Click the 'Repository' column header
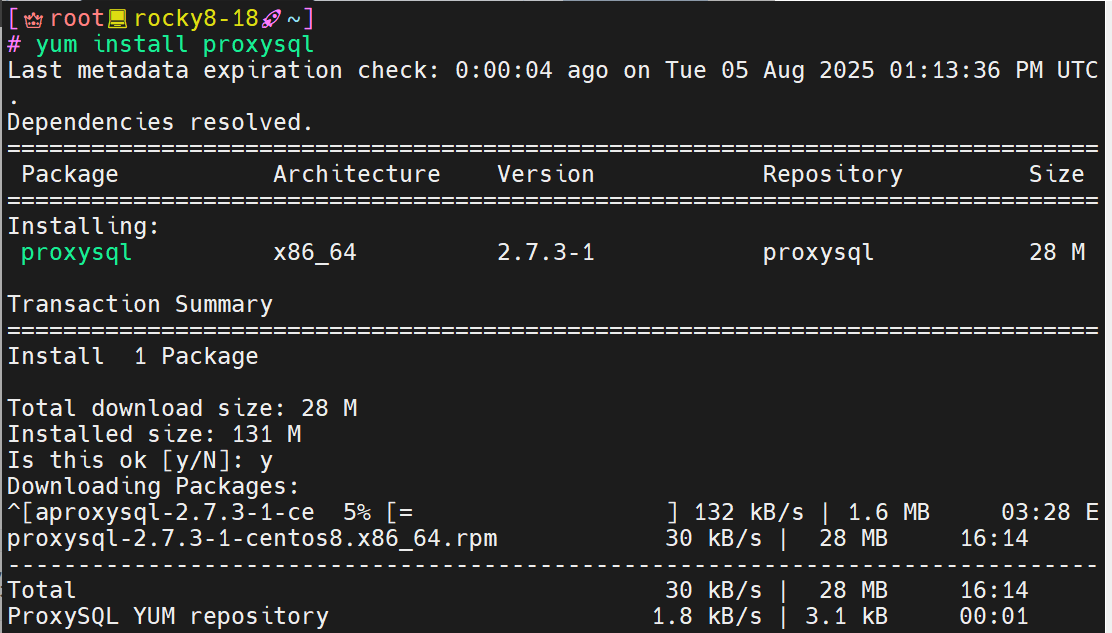 coord(833,174)
